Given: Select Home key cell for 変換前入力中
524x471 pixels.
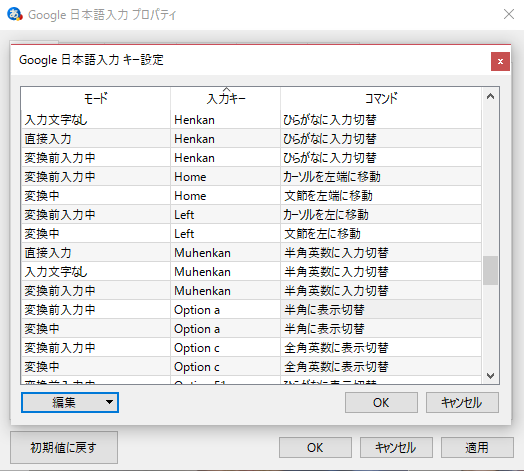Looking at the screenshot, I should tap(226, 177).
